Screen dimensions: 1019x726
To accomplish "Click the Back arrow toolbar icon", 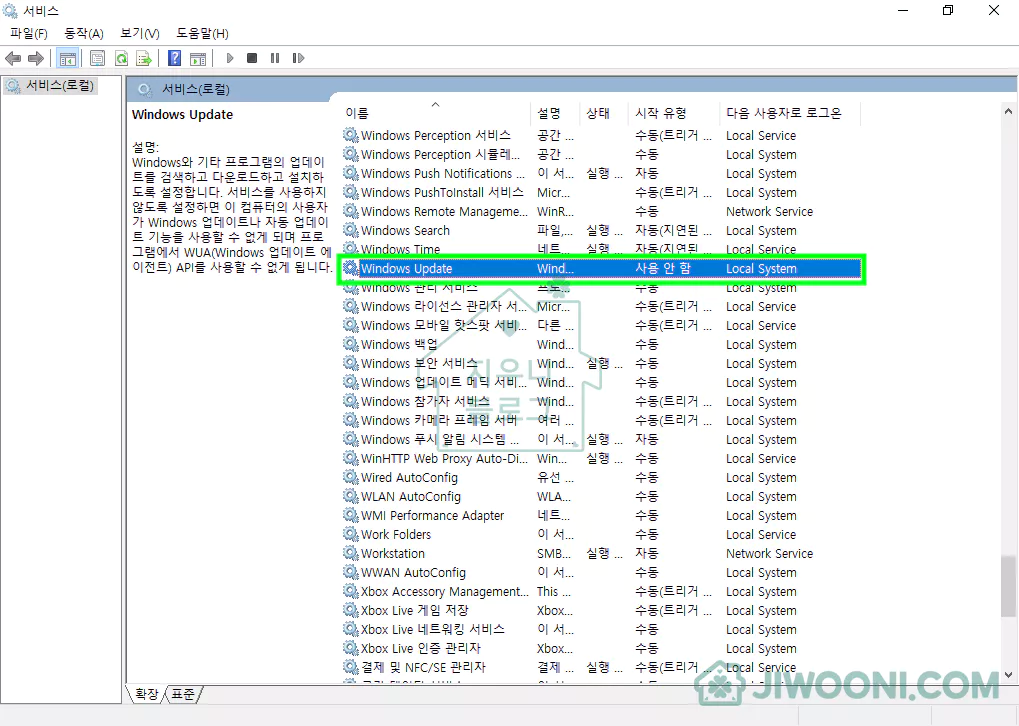I will point(13,58).
